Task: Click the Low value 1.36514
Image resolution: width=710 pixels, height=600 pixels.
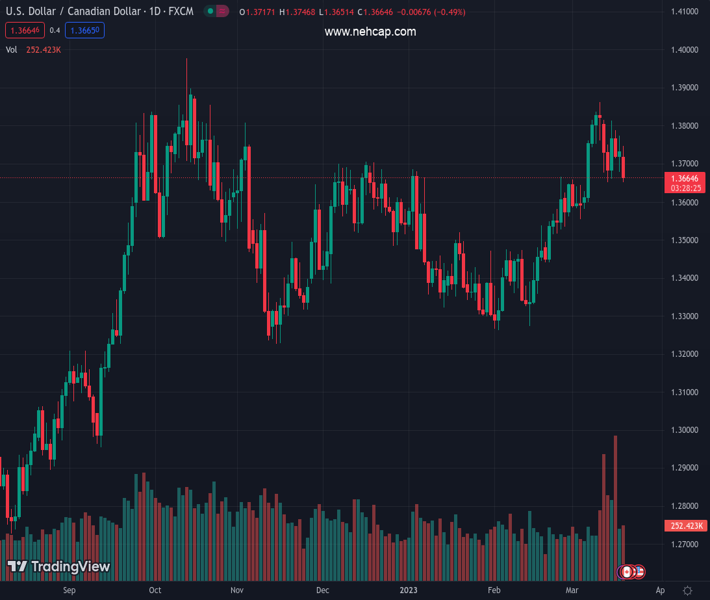Action: click(x=339, y=12)
